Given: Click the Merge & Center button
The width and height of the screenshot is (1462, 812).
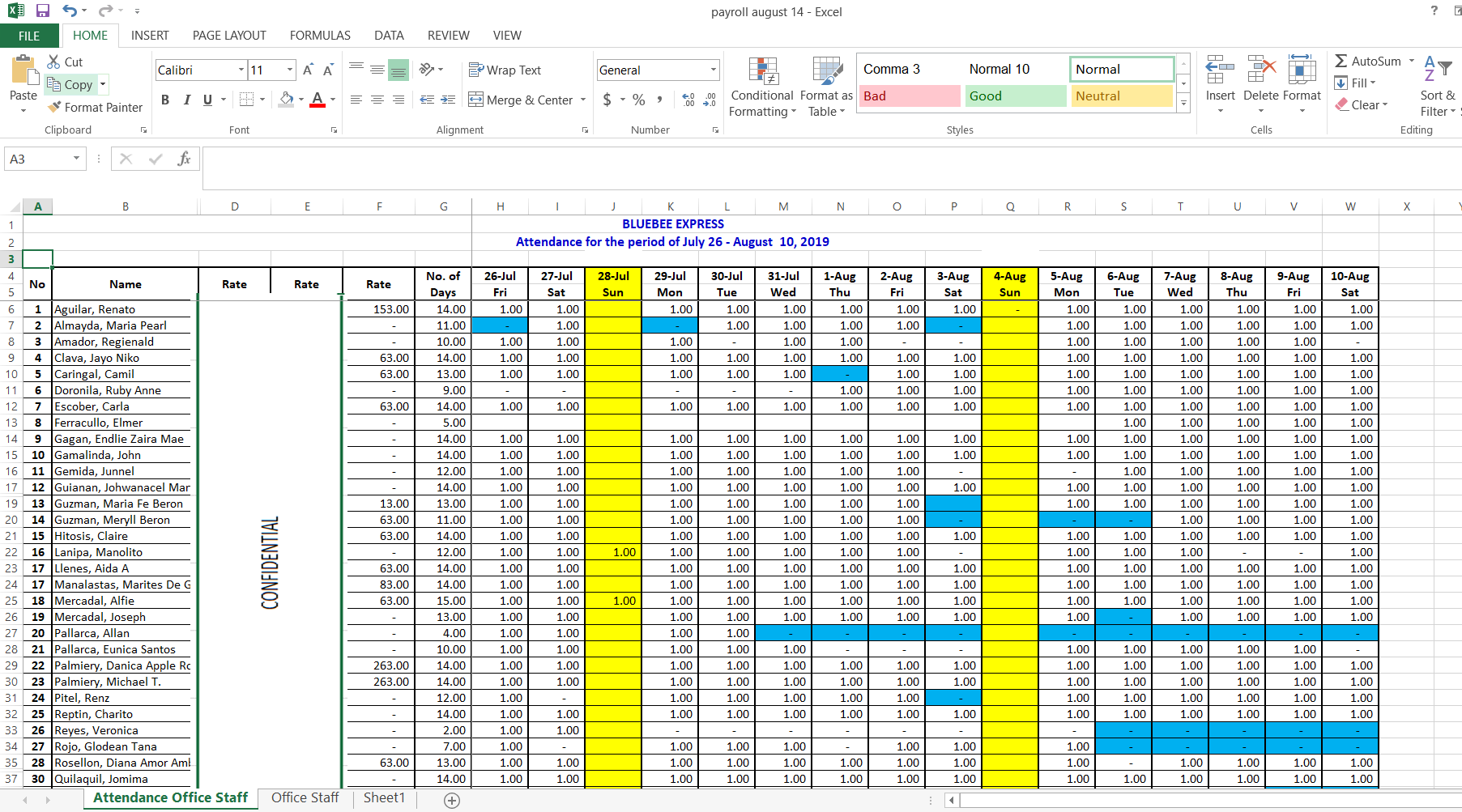Looking at the screenshot, I should click(x=521, y=100).
